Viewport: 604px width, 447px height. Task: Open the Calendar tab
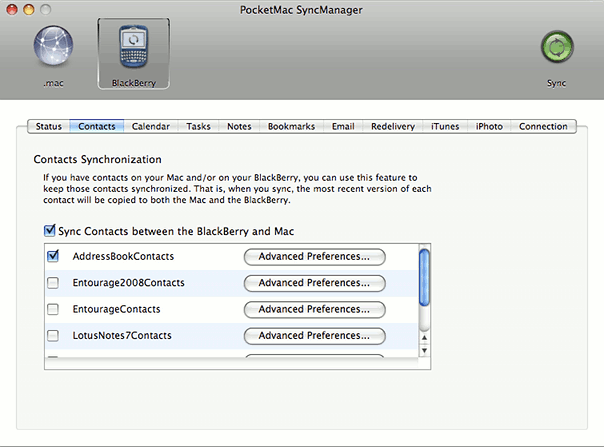151,126
